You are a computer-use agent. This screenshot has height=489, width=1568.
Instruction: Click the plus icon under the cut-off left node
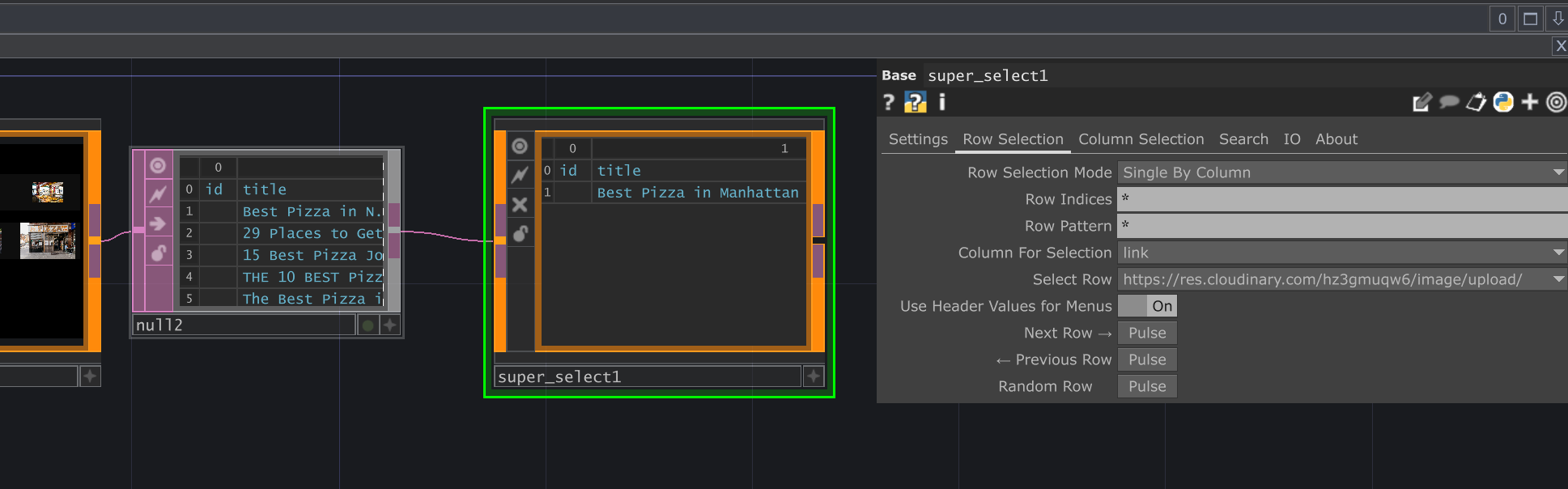pos(90,376)
